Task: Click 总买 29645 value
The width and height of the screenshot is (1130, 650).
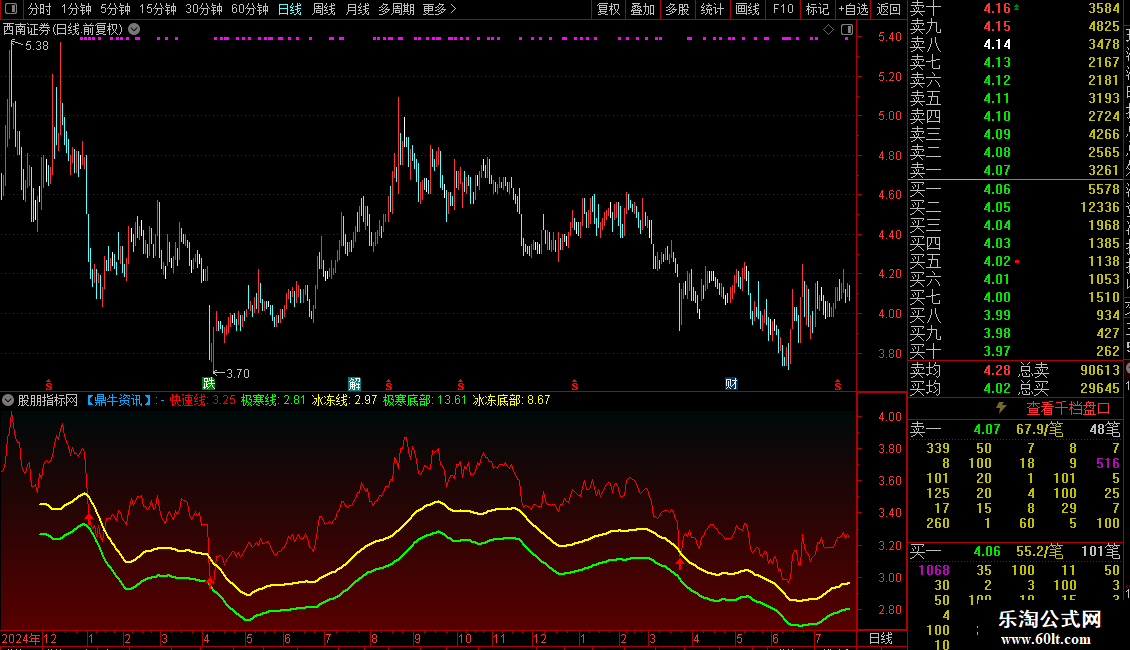Action: 1100,388
